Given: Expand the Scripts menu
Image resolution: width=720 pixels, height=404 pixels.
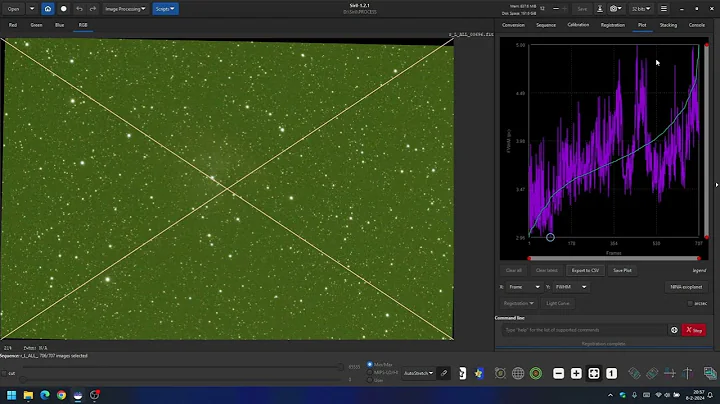Looking at the screenshot, I should (x=165, y=9).
